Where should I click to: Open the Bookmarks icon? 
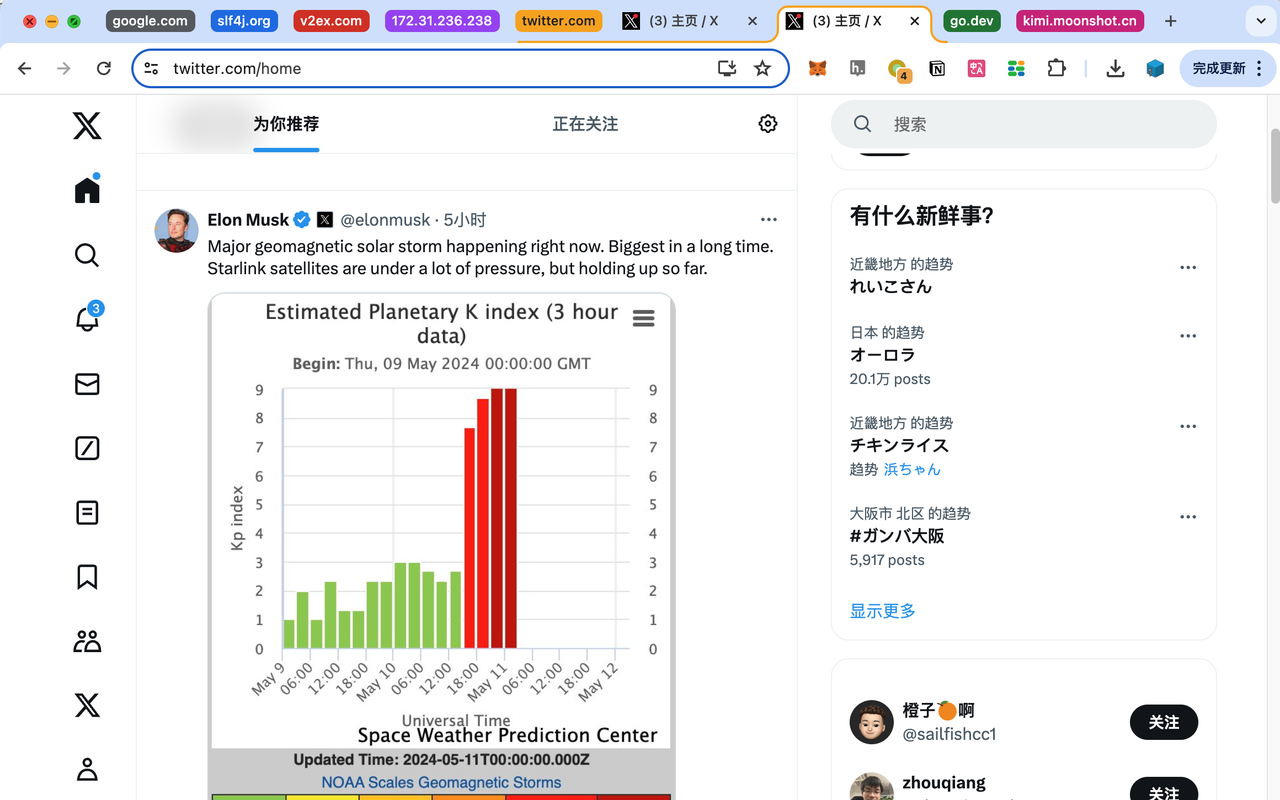click(86, 576)
